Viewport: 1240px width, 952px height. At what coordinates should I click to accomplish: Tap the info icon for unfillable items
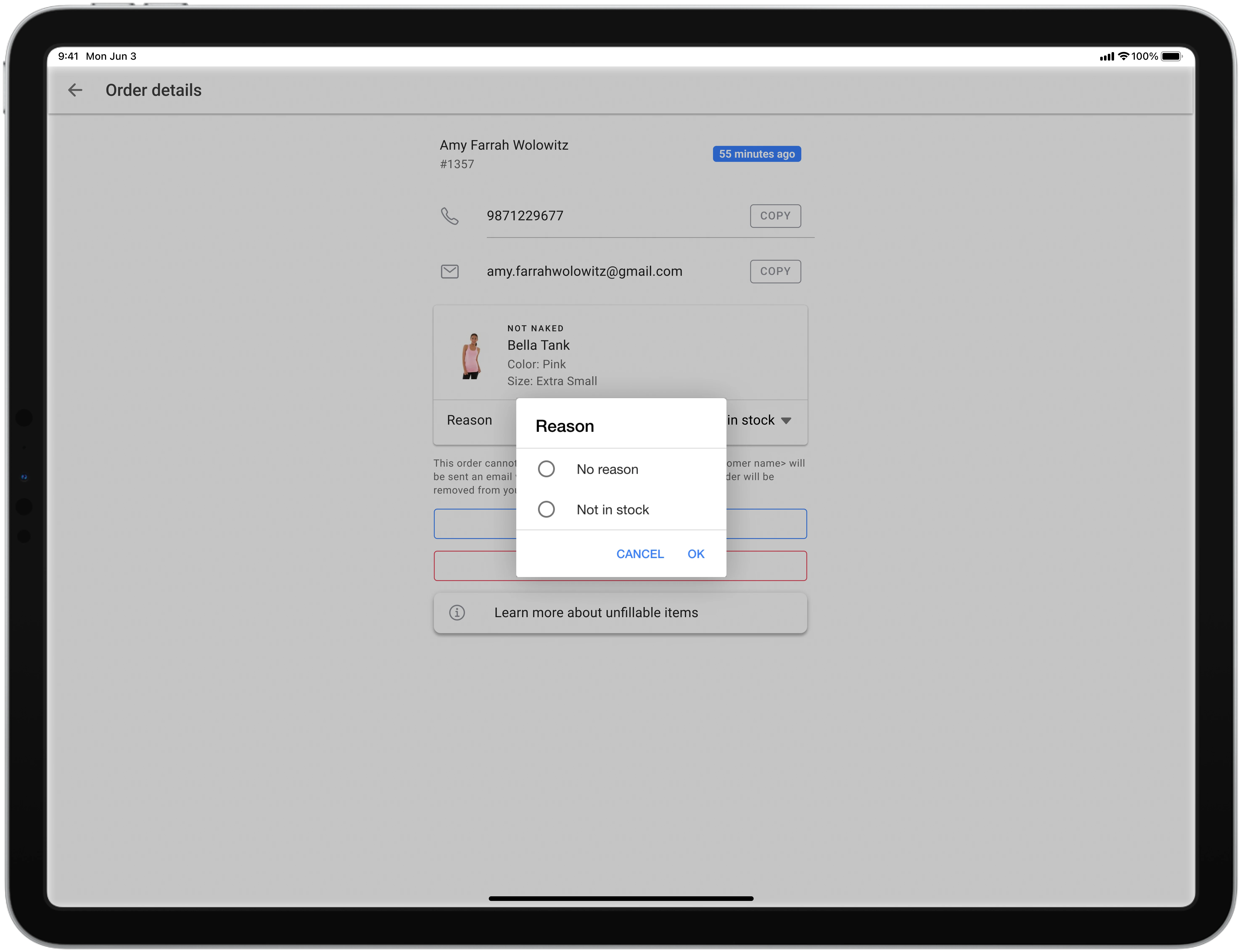coord(457,613)
